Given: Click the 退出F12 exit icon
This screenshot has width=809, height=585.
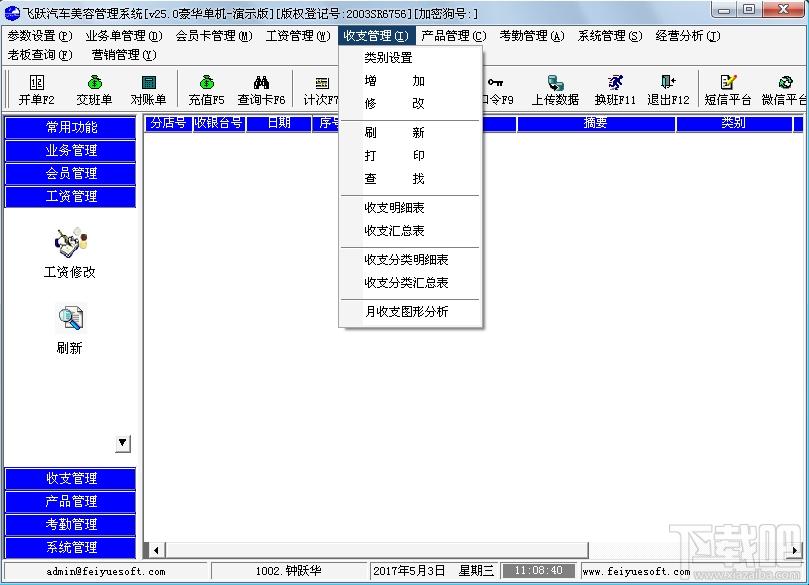Looking at the screenshot, I should click(668, 82).
